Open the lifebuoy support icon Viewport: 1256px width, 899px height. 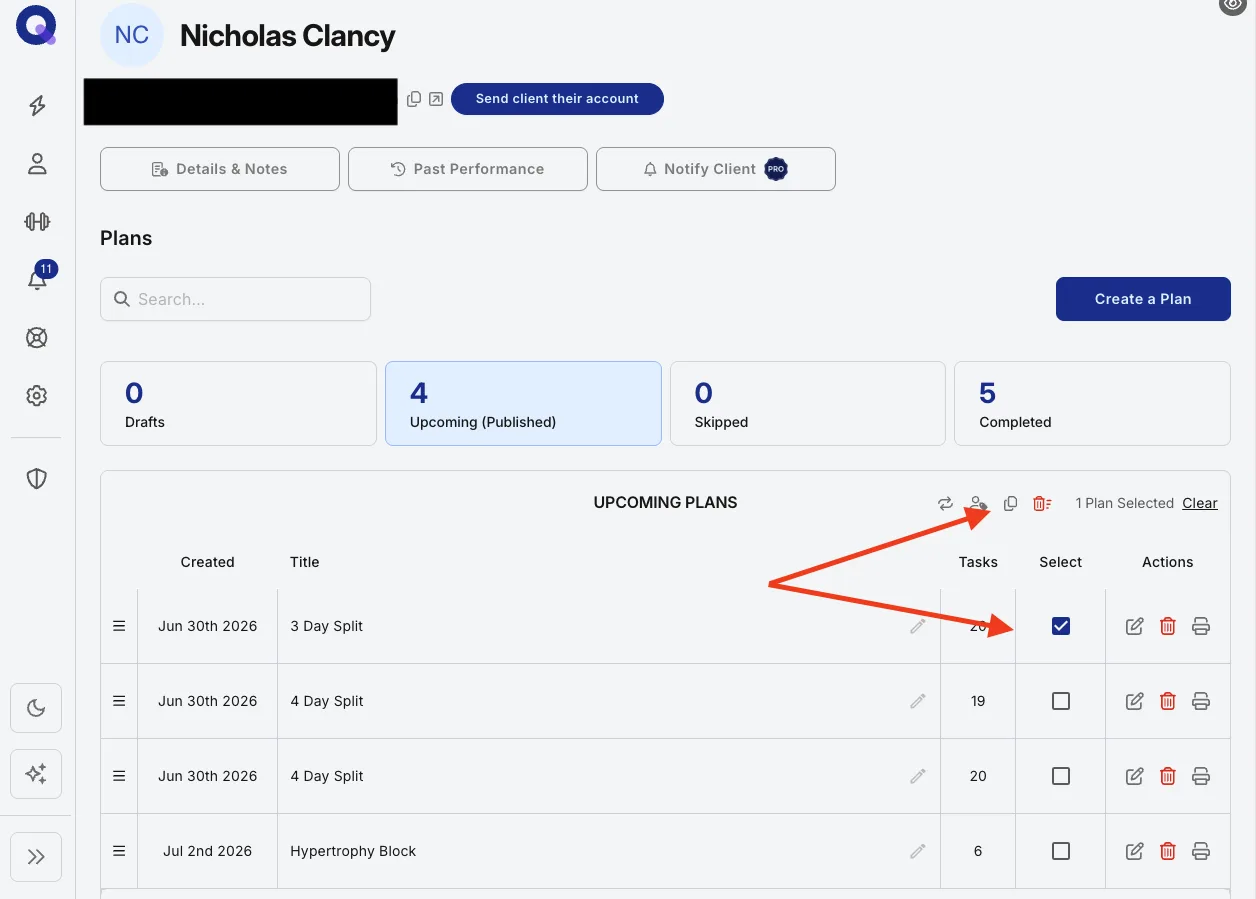37,338
